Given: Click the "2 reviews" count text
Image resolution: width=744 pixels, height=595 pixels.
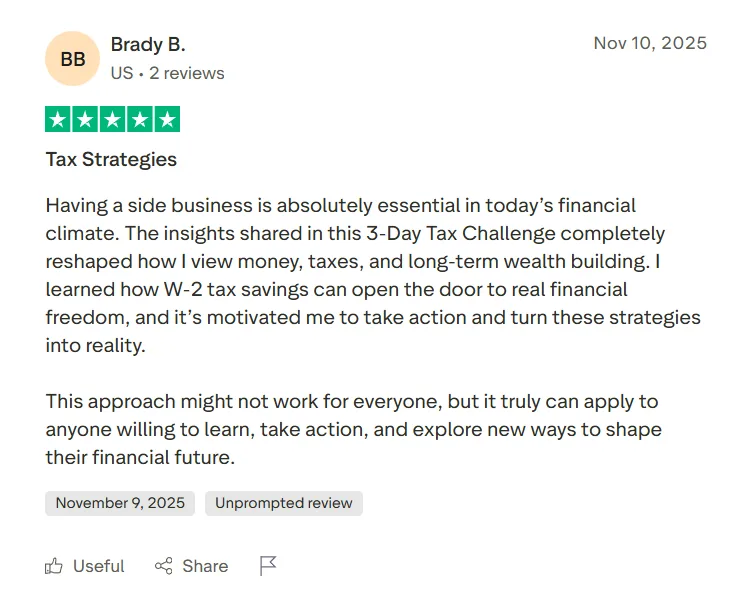Looking at the screenshot, I should point(187,73).
